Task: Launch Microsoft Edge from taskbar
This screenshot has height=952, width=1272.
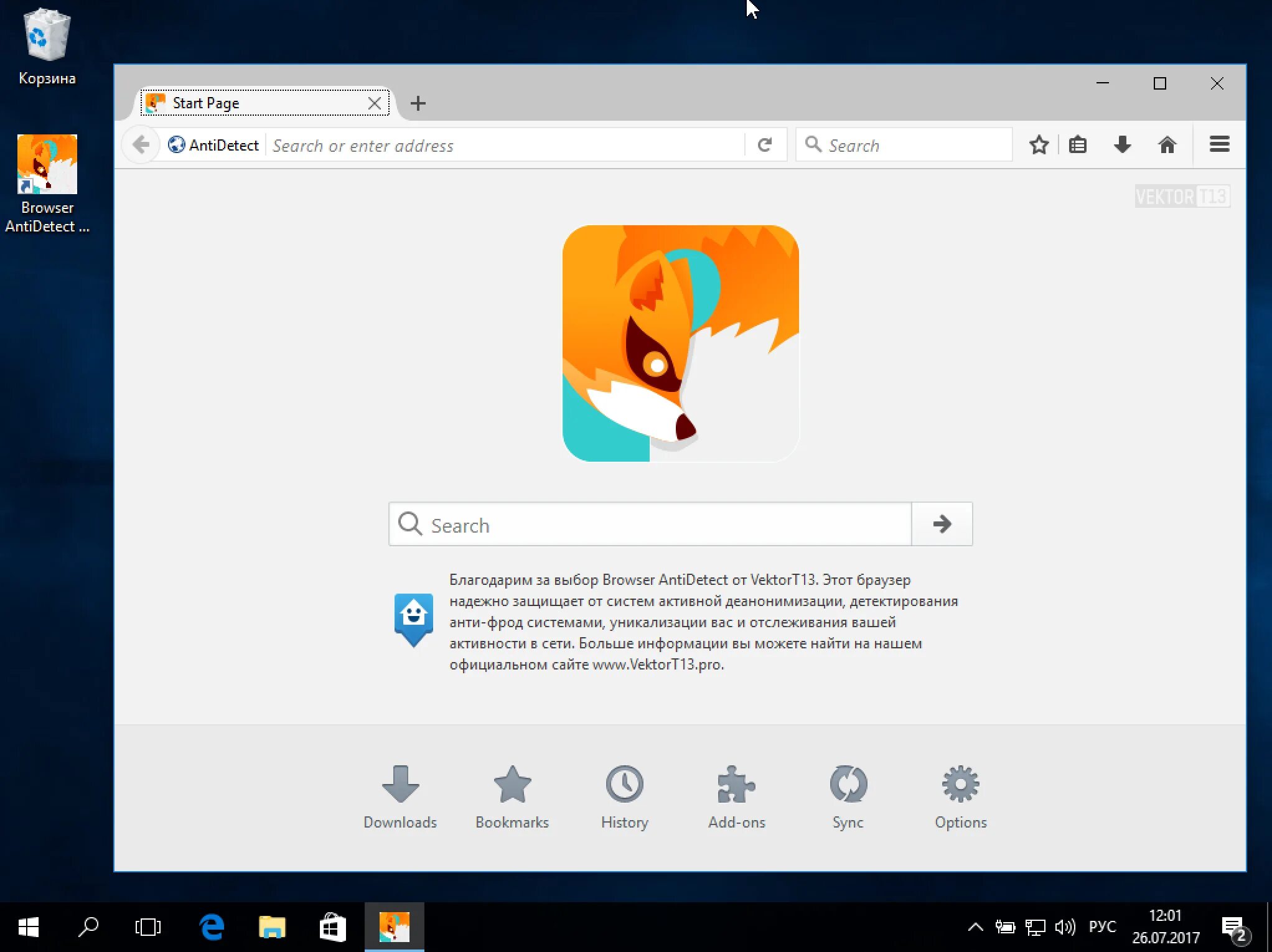Action: (212, 927)
